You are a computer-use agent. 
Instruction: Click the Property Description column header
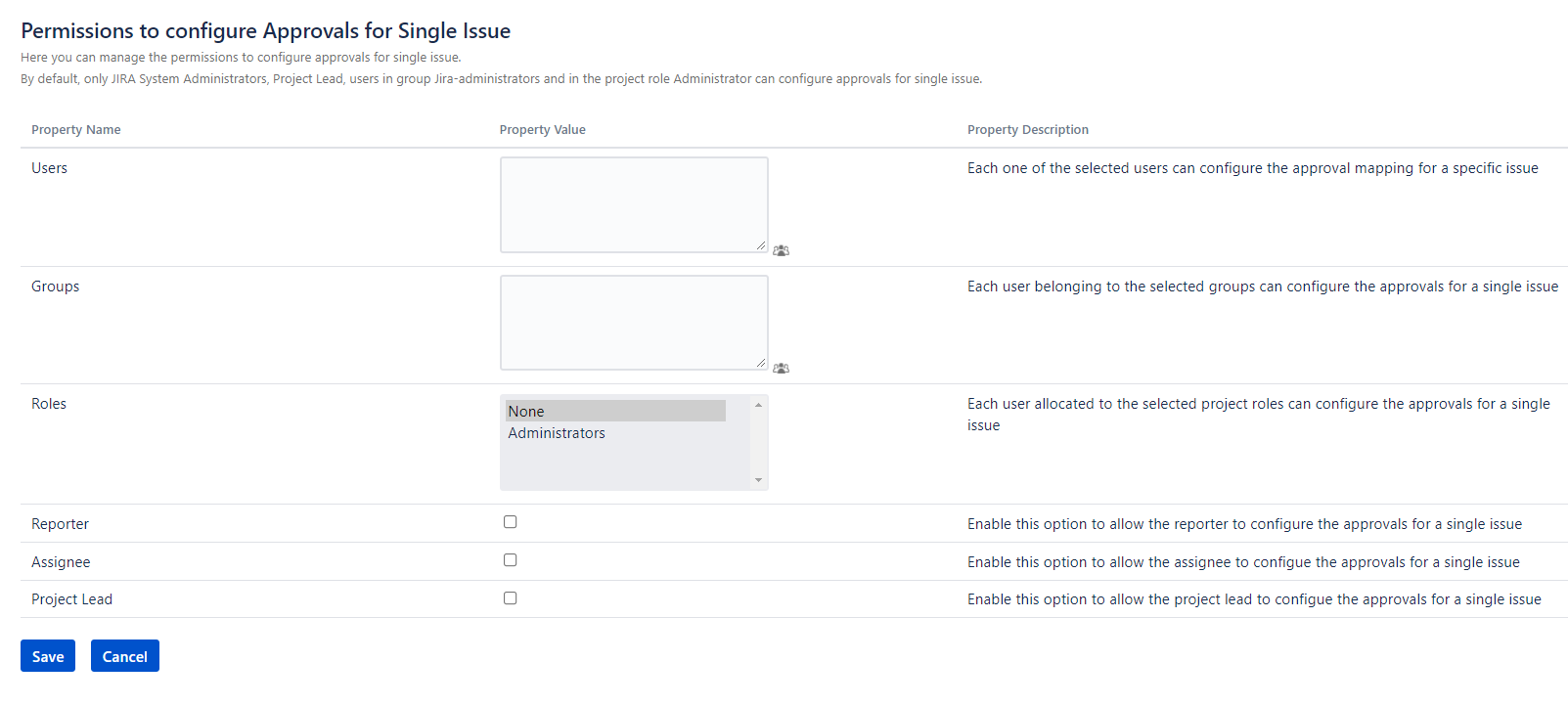(x=1027, y=130)
